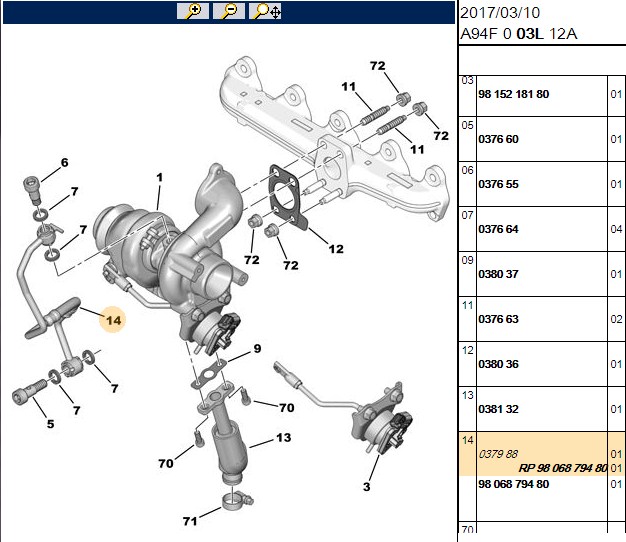This screenshot has height=542, width=626.
Task: Click row reference 13 in parts table
Action: [467, 395]
